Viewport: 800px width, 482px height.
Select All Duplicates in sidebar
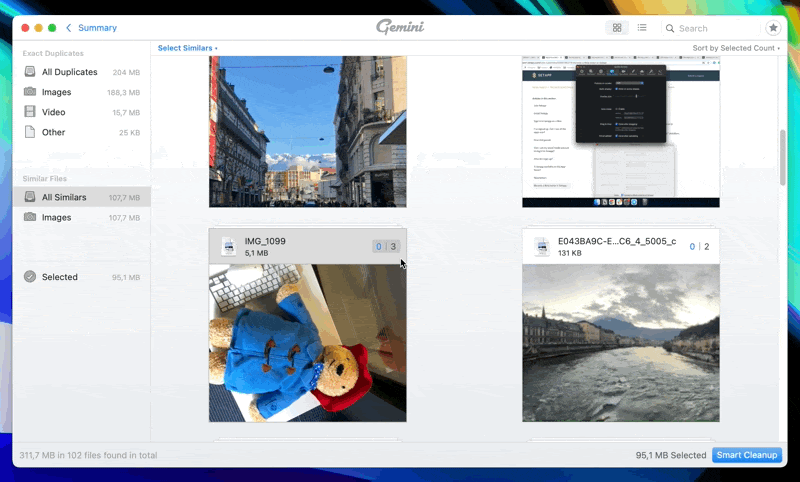pos(82,72)
